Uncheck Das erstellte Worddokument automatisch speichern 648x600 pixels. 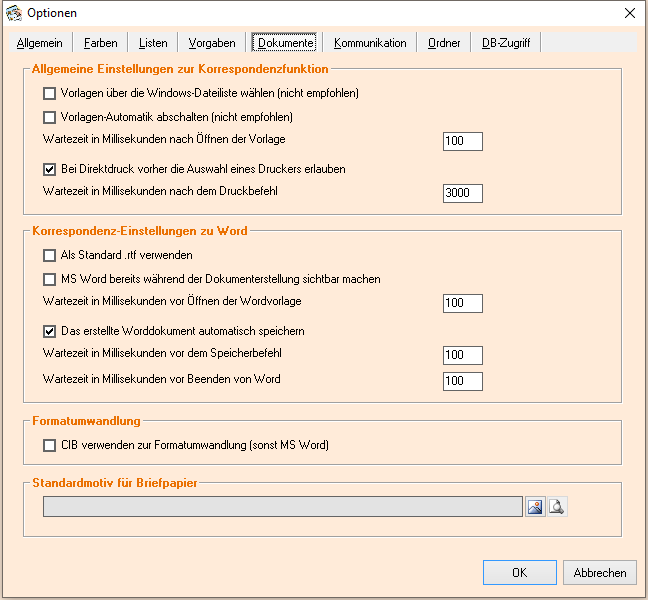click(50, 331)
